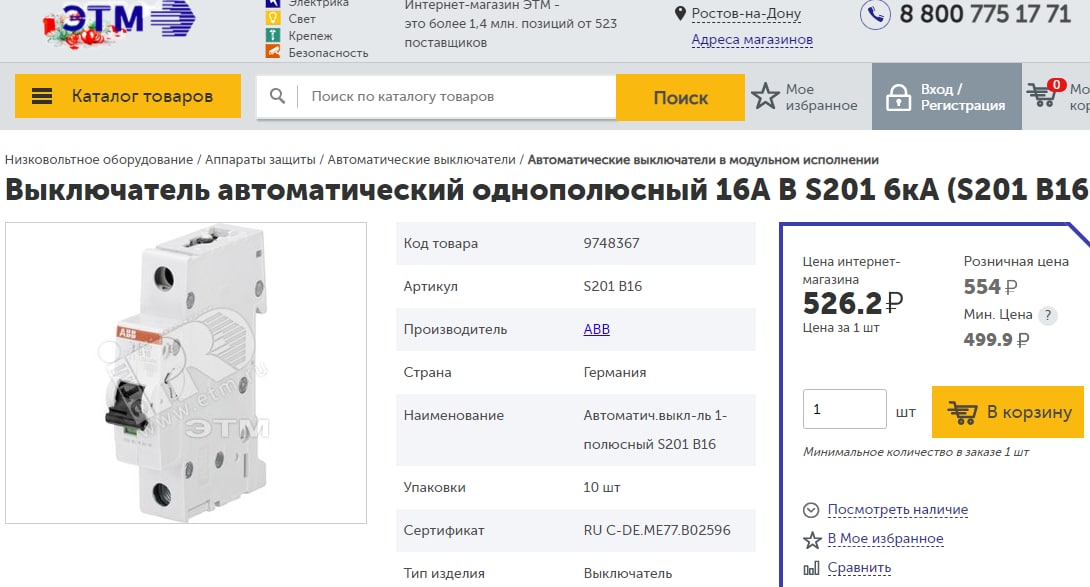Change city Ростов-на-Дону

(x=746, y=13)
